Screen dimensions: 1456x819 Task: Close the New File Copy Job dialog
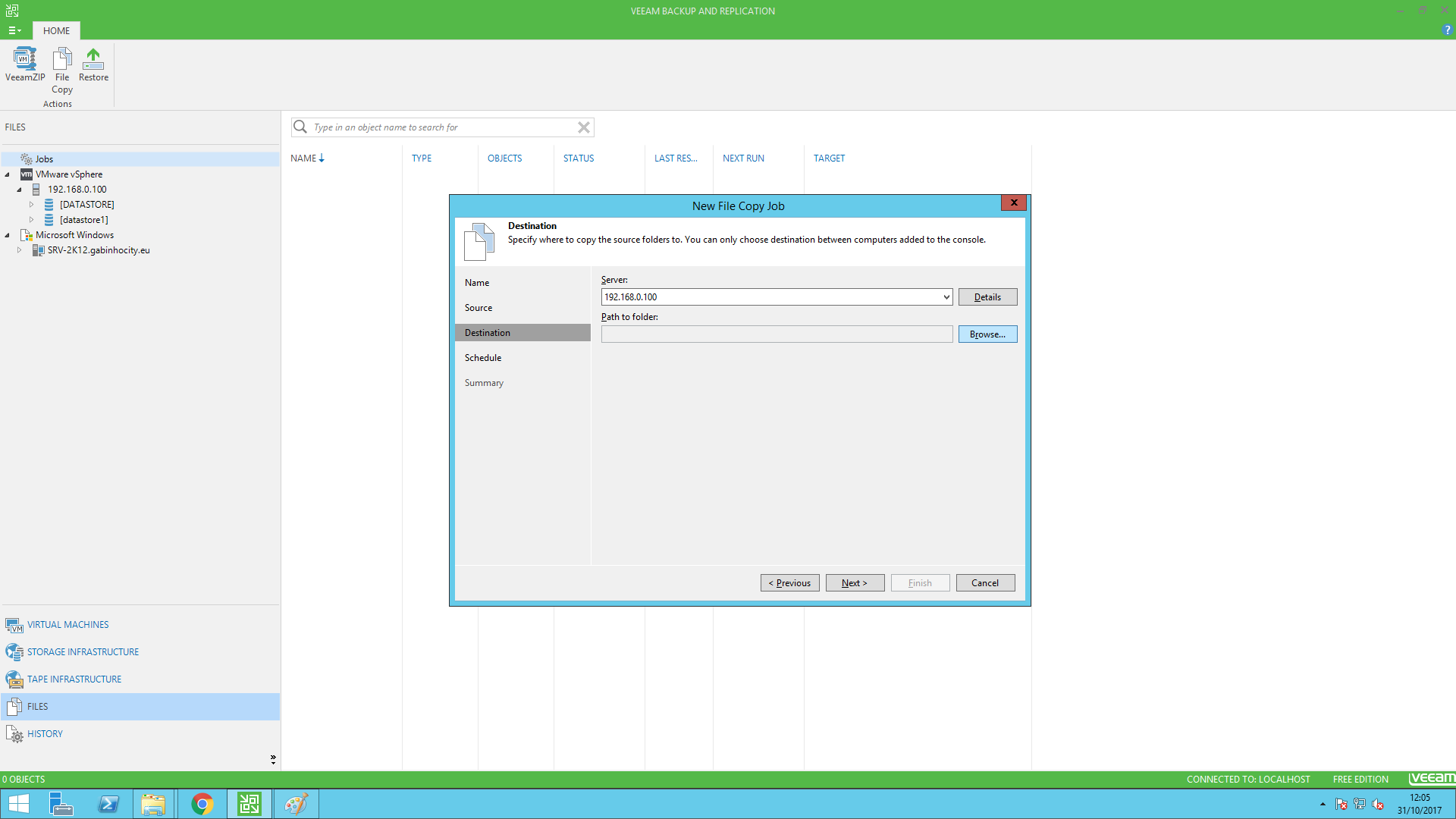coord(1014,202)
